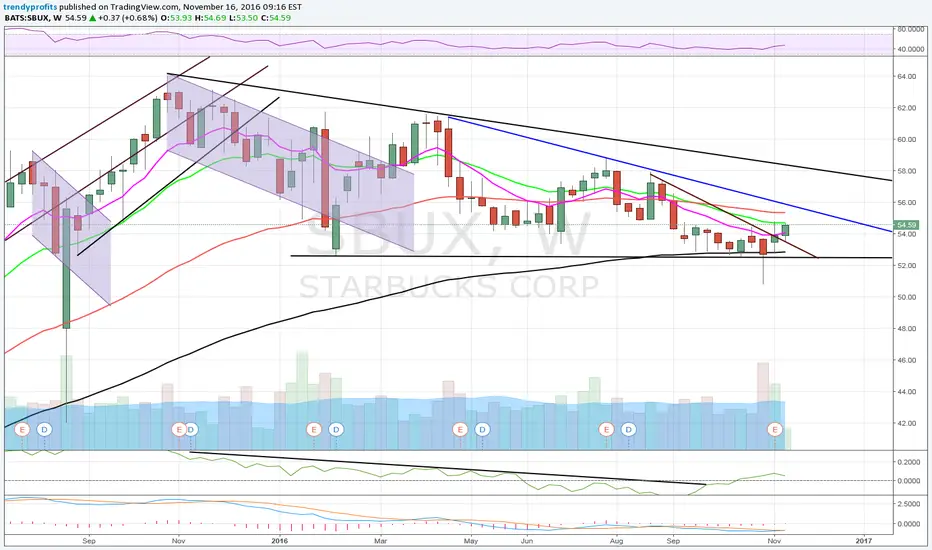Click the Aug label on the time axis
Viewport: 932px width, 550px height.
click(616, 540)
